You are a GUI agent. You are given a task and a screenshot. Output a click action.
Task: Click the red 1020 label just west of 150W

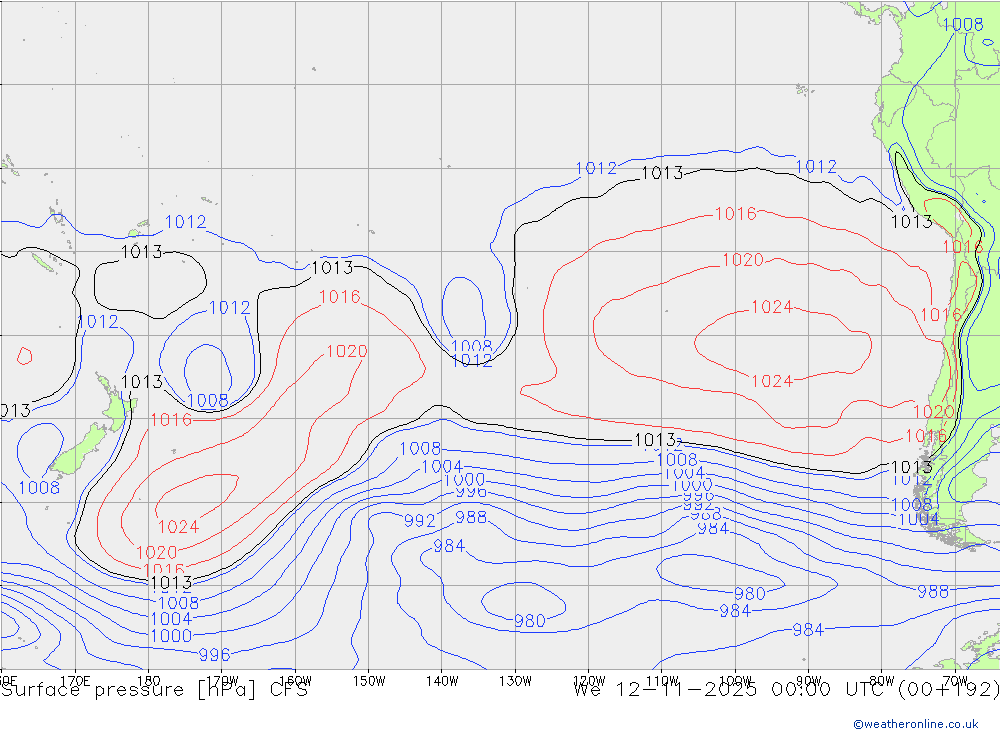pos(346,352)
